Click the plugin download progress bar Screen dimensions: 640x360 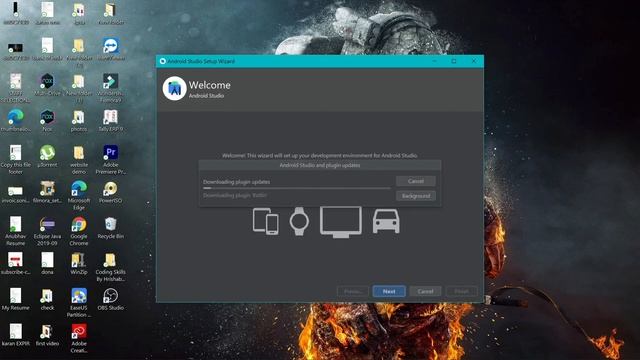click(297, 188)
